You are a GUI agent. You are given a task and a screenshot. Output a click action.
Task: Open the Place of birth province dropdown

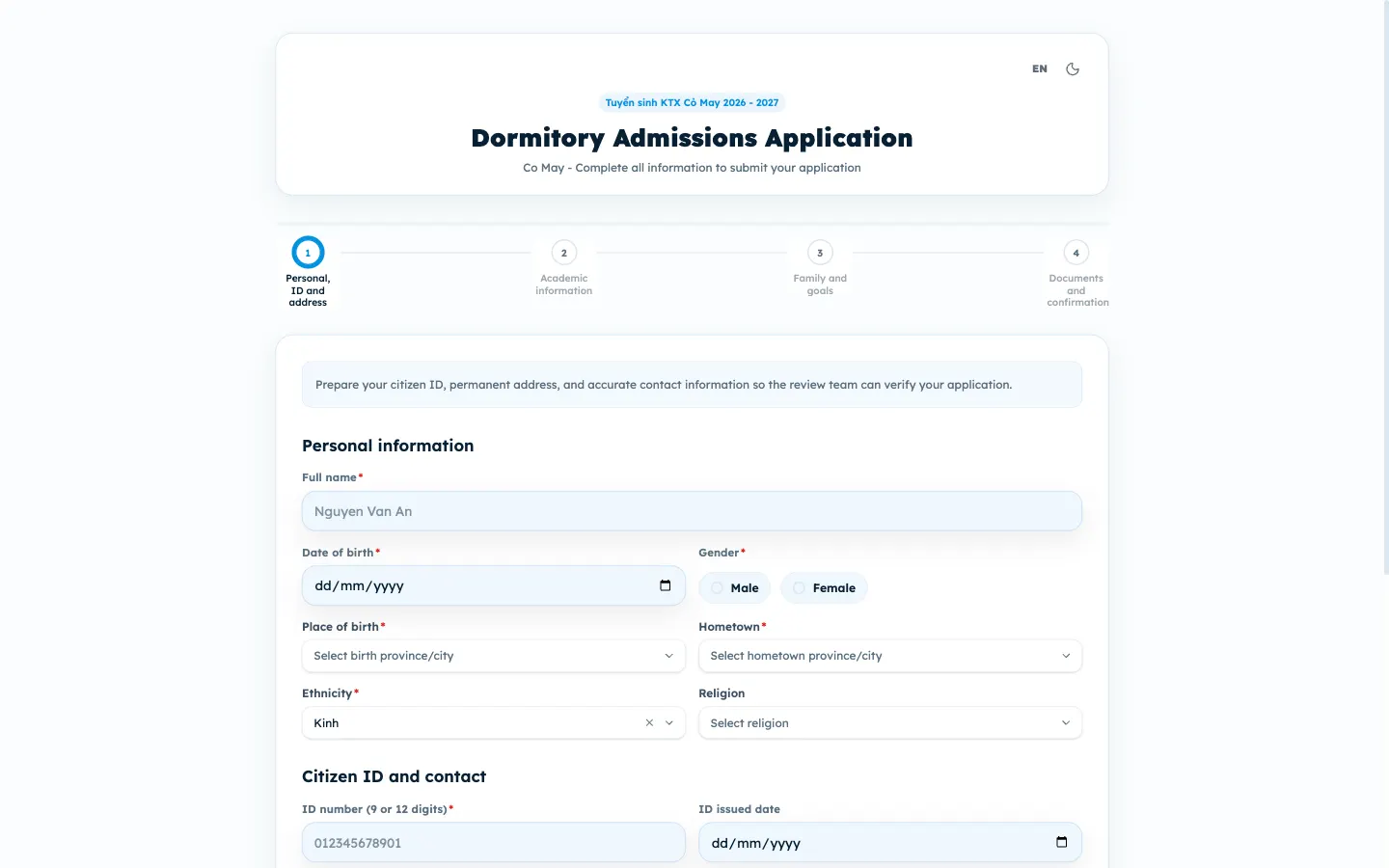pos(494,656)
